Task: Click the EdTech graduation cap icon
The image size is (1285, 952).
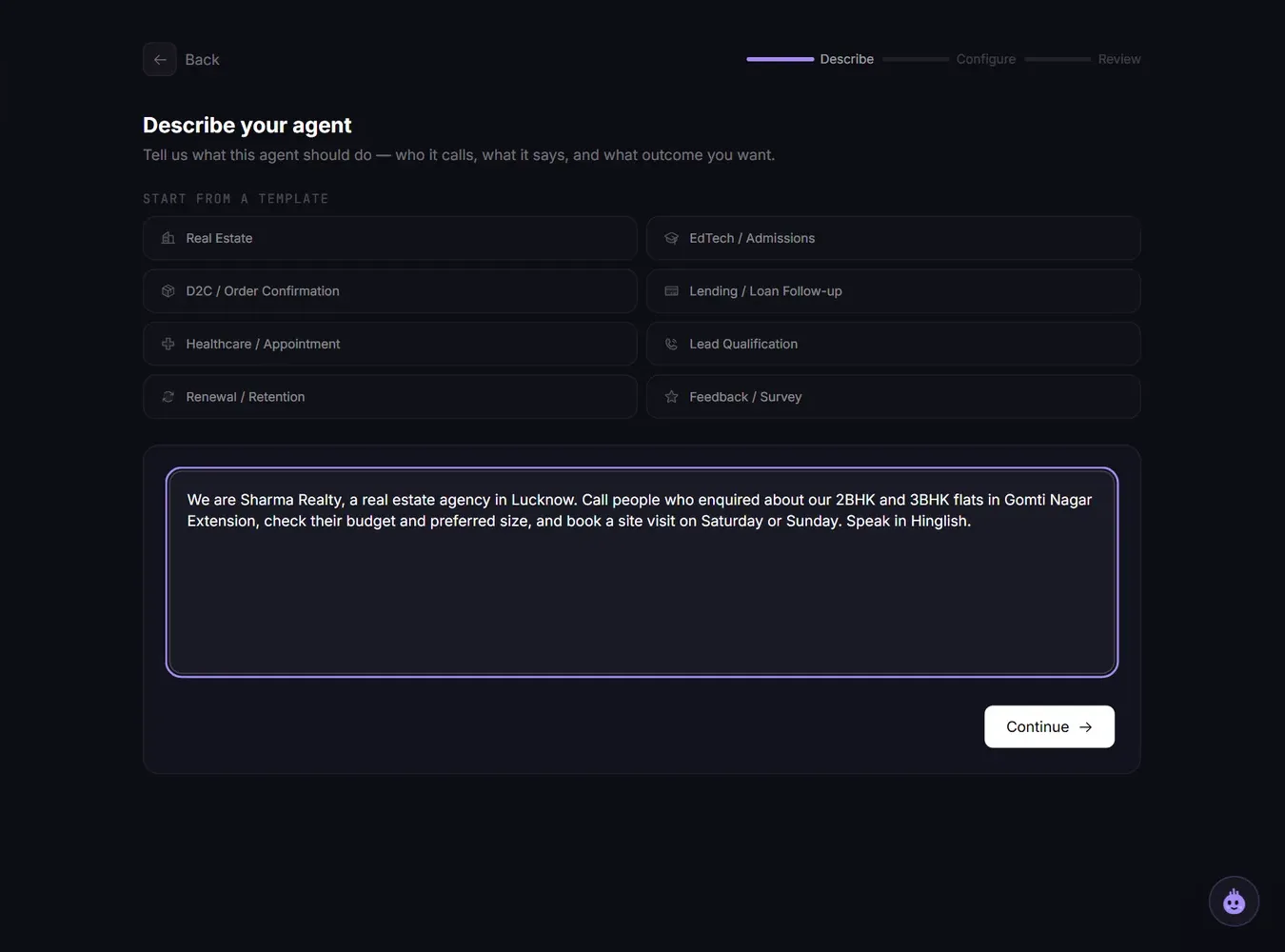Action: coord(672,238)
